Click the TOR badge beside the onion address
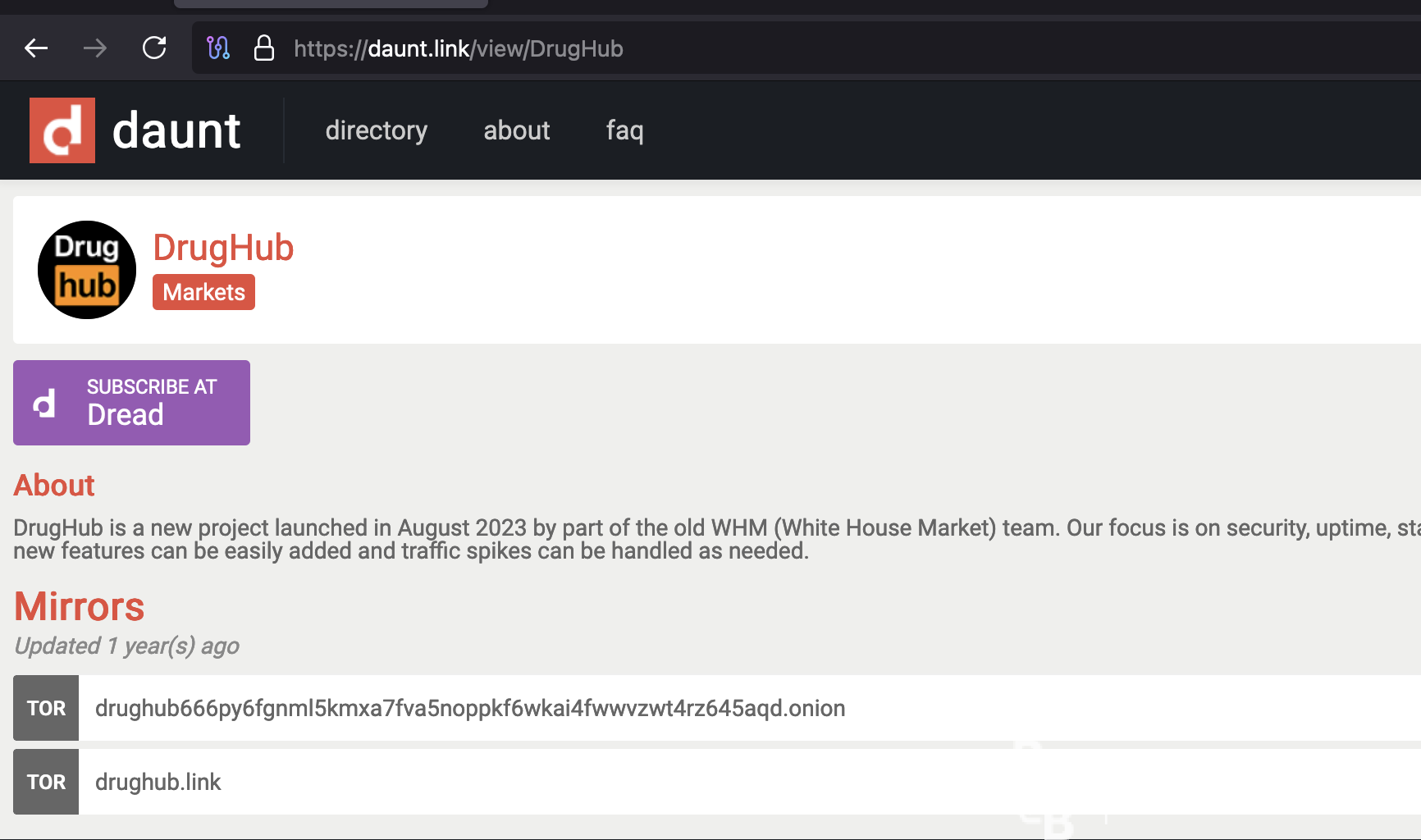 pos(46,708)
